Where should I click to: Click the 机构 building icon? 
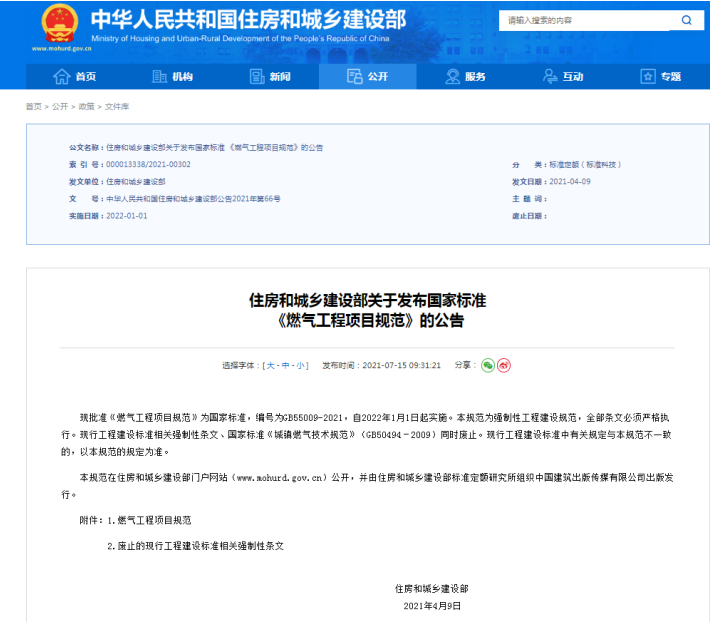click(x=159, y=77)
